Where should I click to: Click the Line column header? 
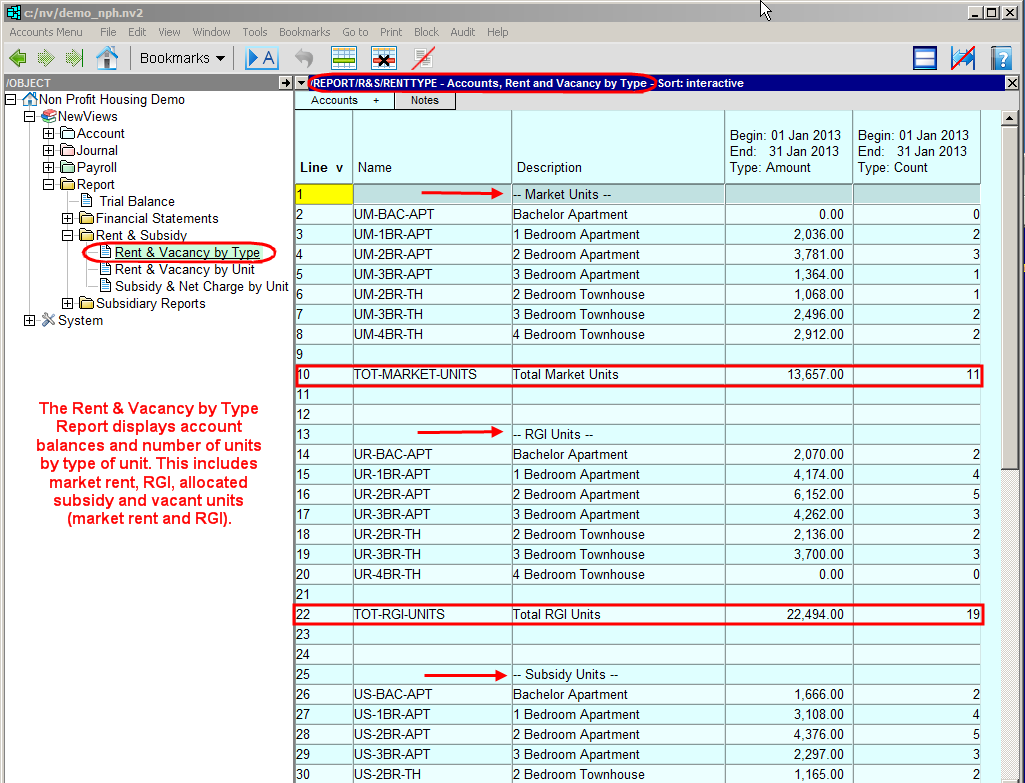click(322, 167)
